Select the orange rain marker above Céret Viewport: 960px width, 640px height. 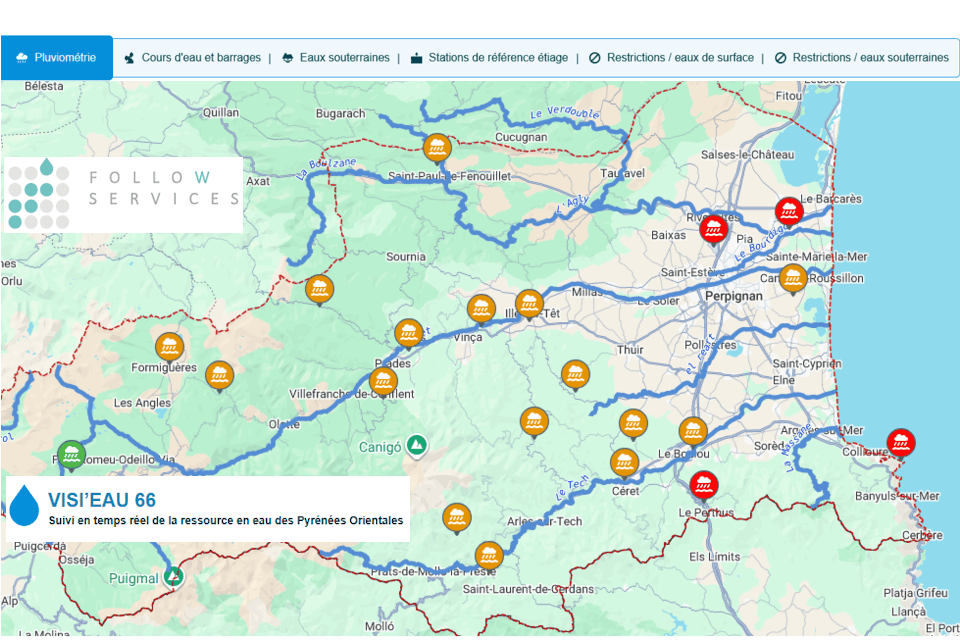624,462
